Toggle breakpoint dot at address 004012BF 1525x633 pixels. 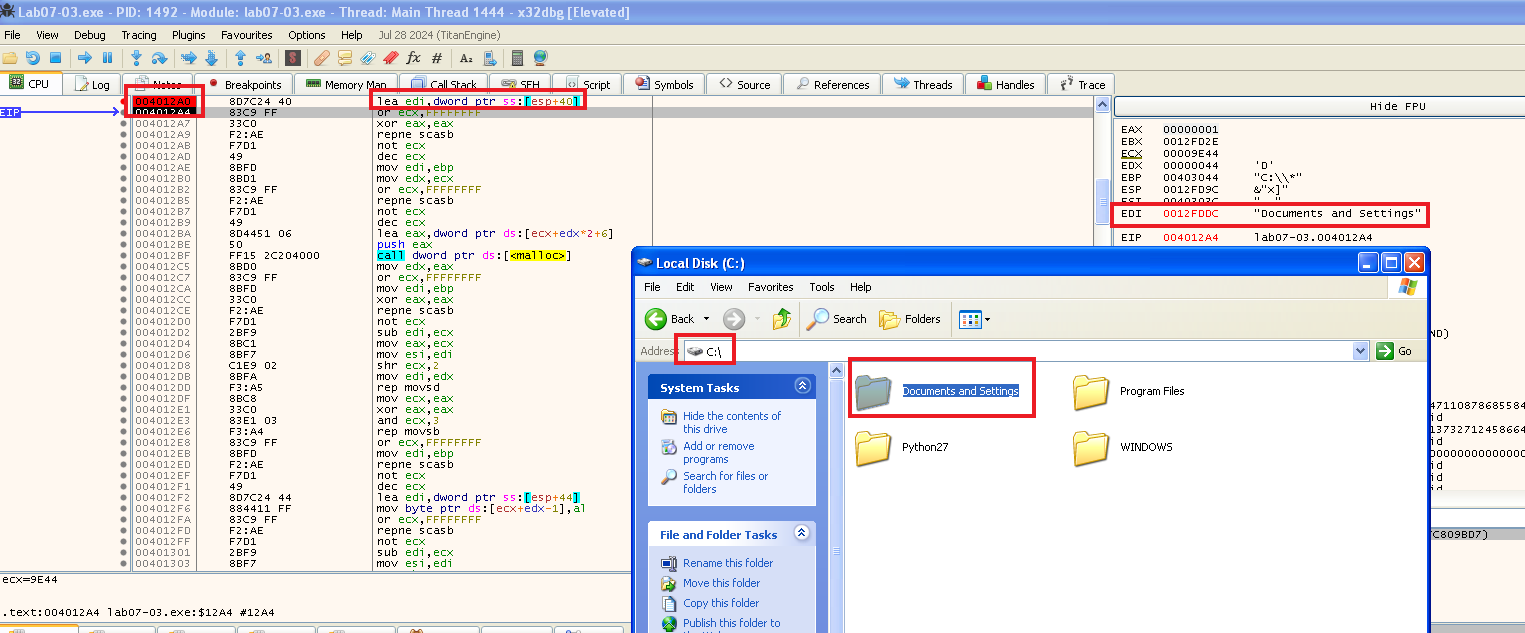click(x=123, y=256)
